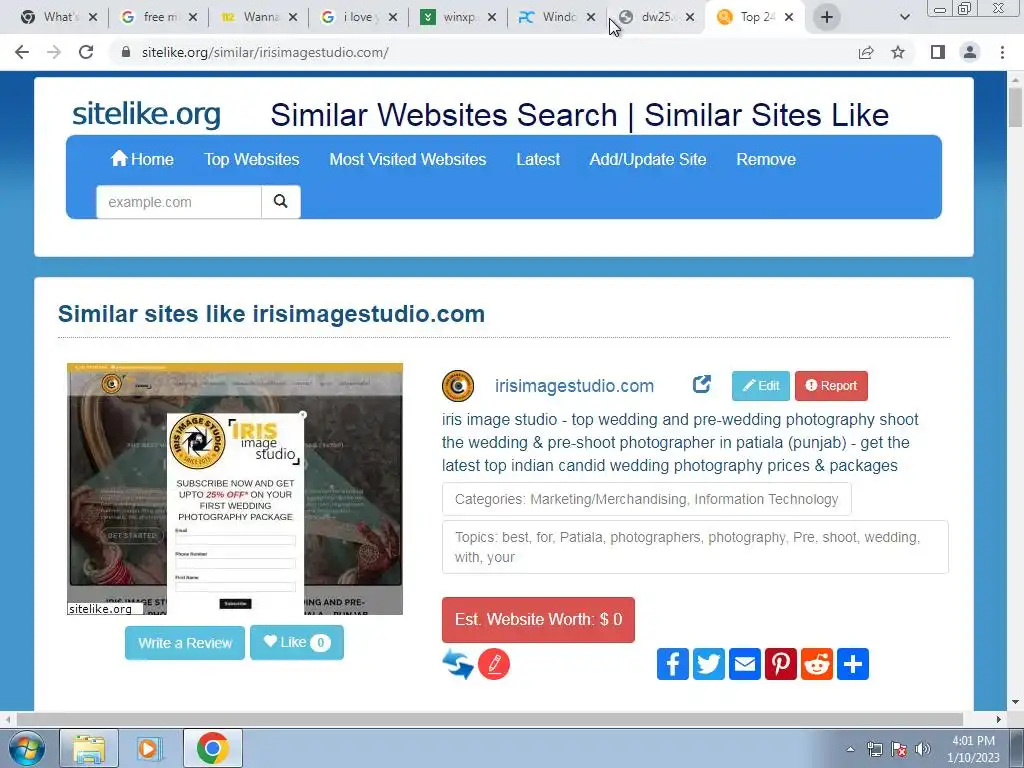1024x768 pixels.
Task: Open the Top Websites page
Action: coord(251,159)
